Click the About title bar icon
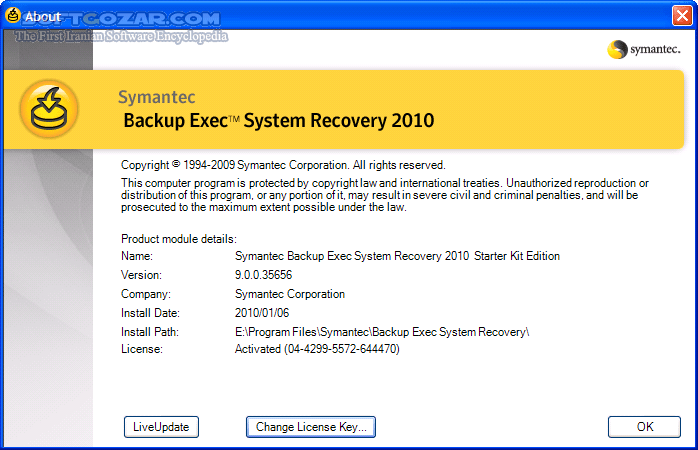698x450 pixels. [x=13, y=15]
